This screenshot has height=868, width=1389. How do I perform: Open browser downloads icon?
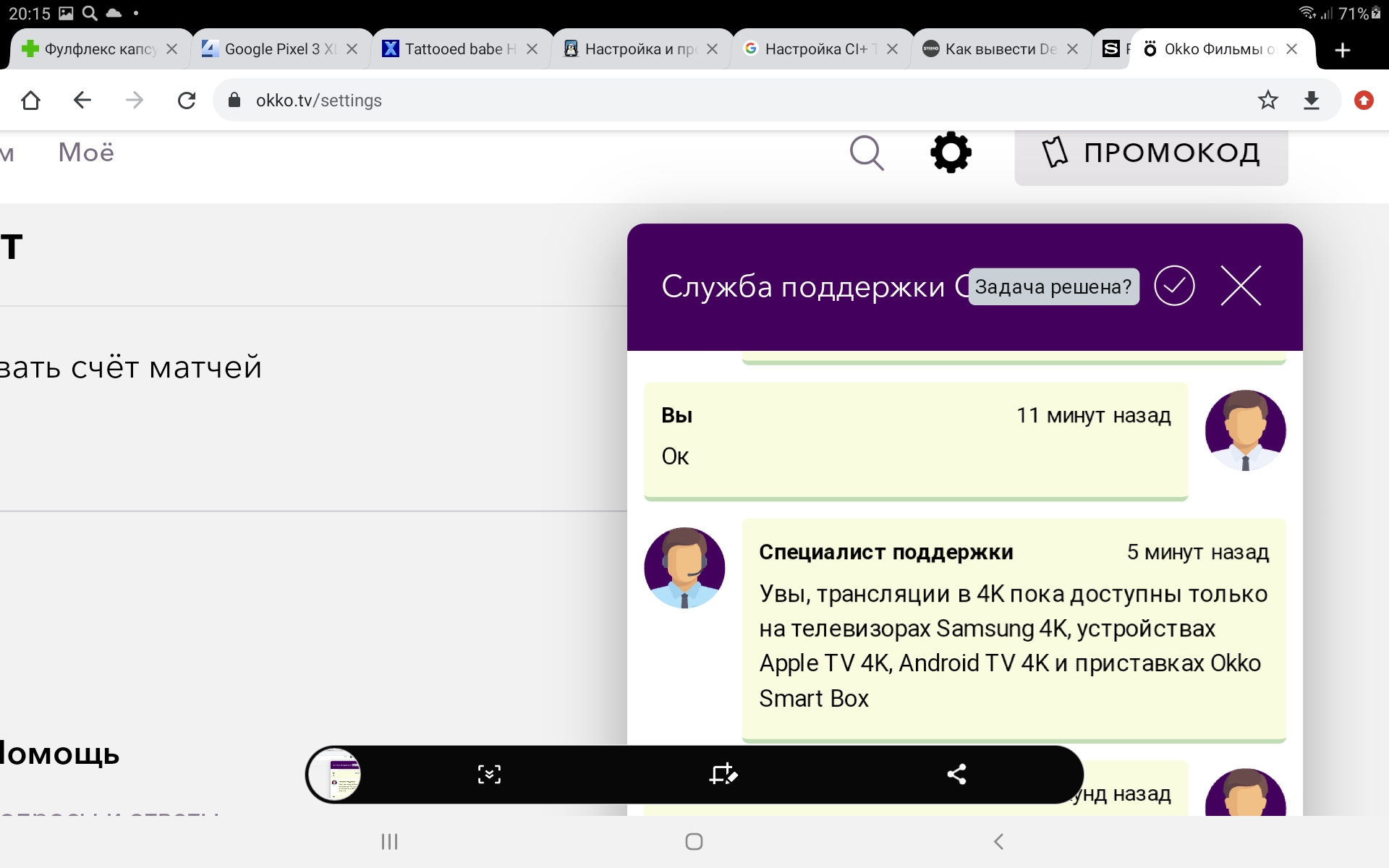[x=1312, y=100]
